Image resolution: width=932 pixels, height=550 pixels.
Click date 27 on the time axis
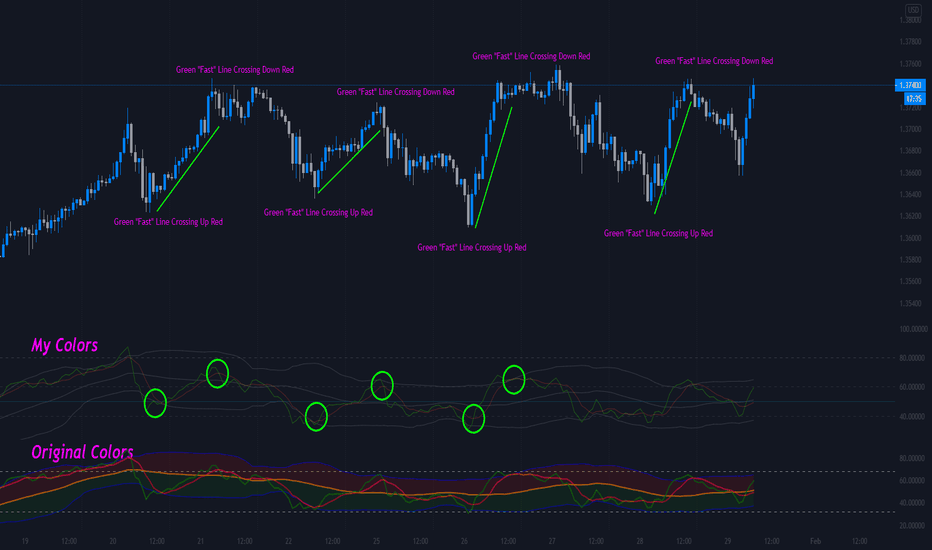pos(552,541)
